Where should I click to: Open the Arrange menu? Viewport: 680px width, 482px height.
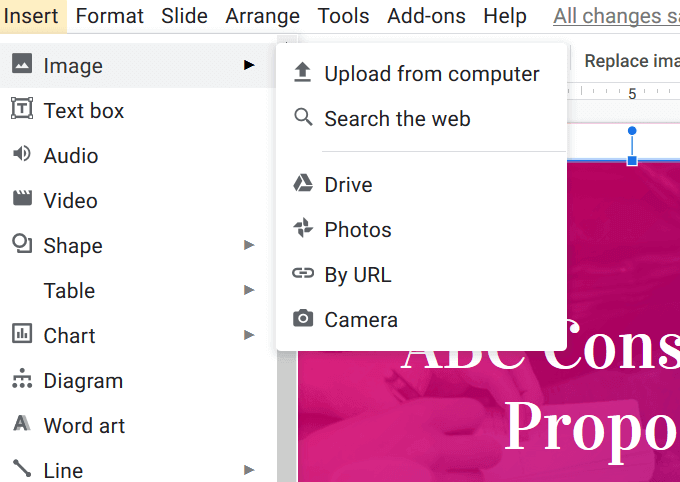[262, 16]
